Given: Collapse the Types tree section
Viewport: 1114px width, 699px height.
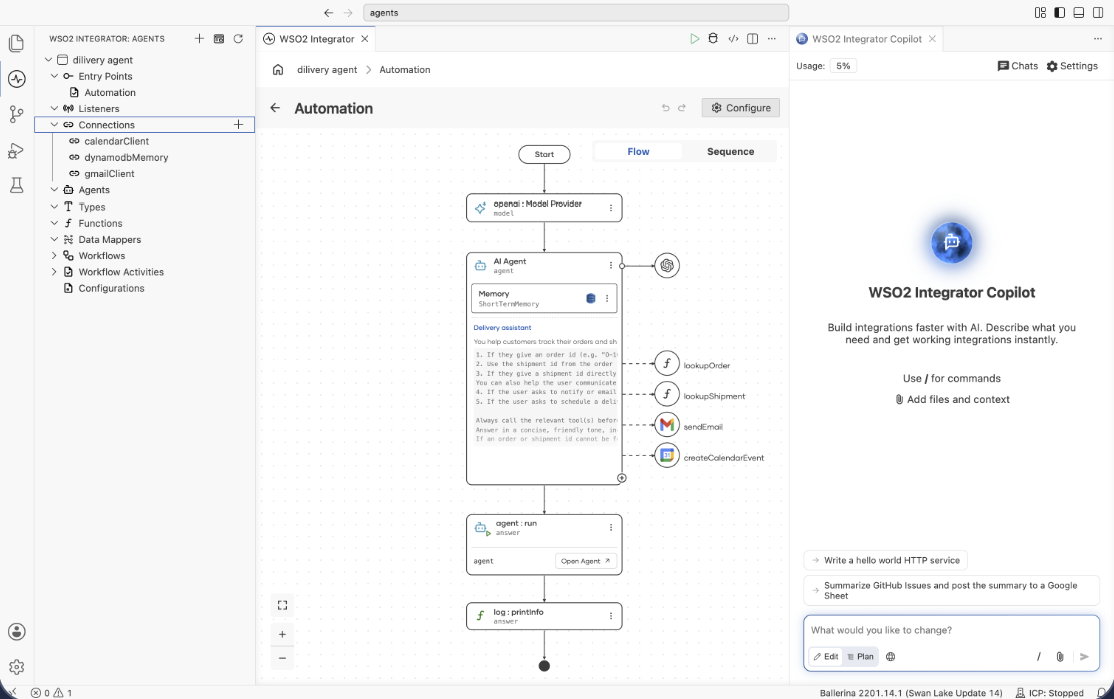Looking at the screenshot, I should [54, 207].
